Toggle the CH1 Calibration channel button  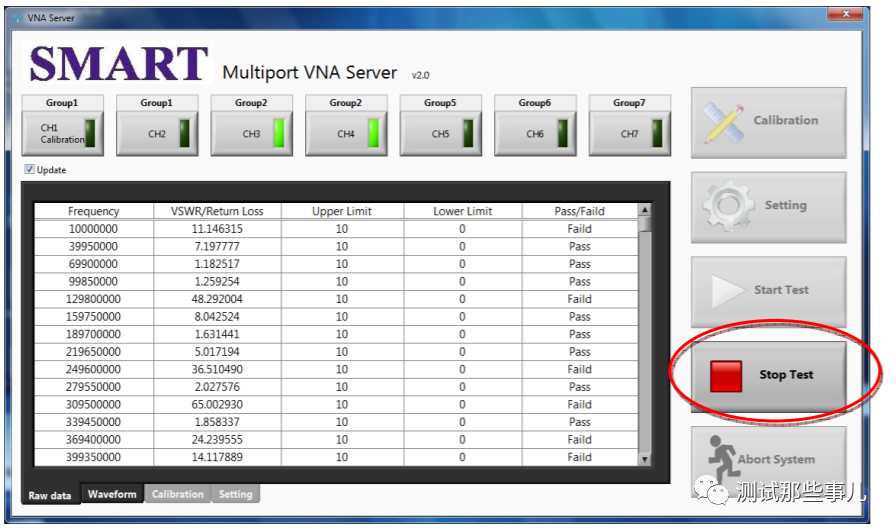(x=63, y=134)
